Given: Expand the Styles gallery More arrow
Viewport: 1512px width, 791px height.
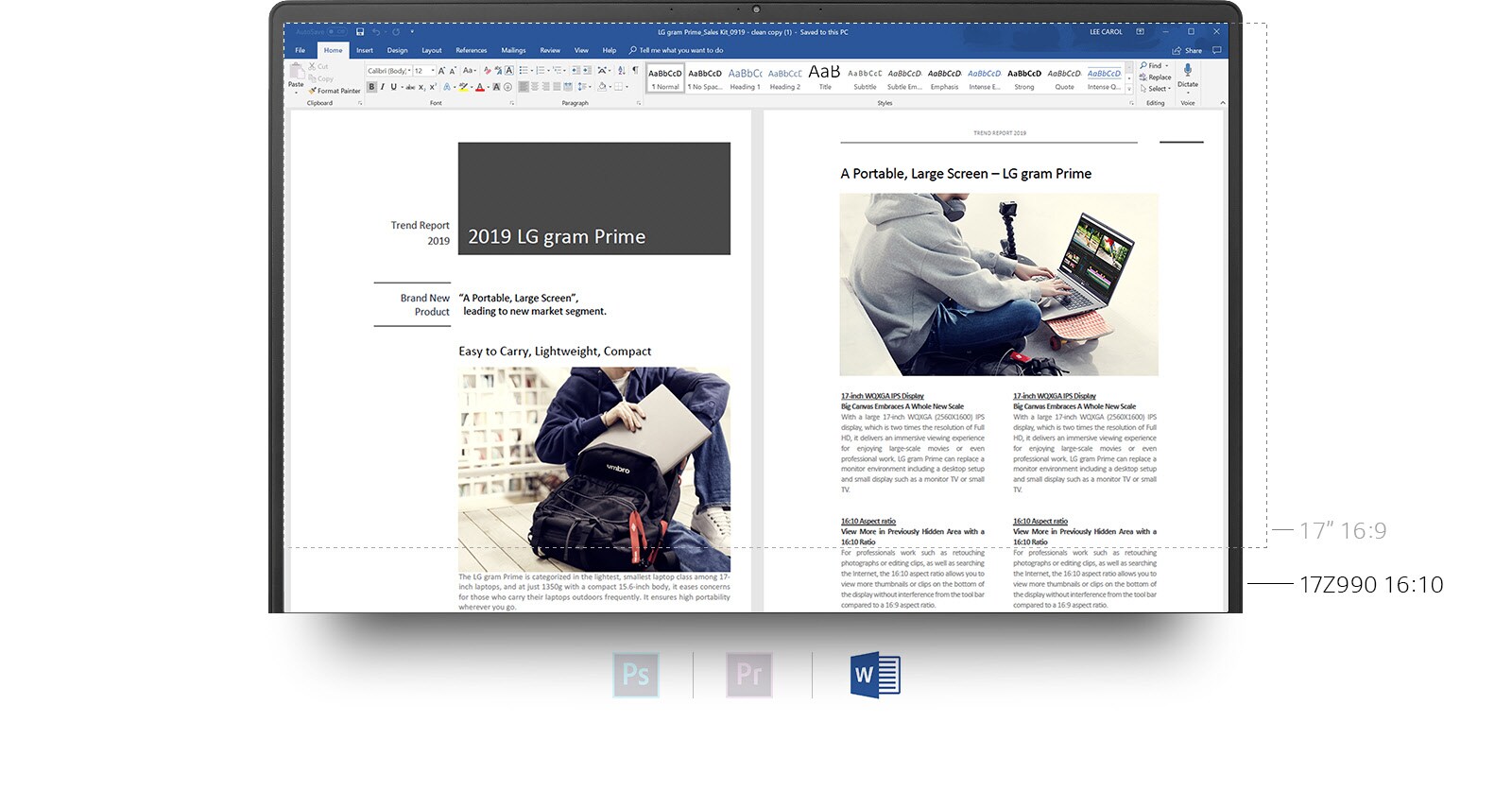Looking at the screenshot, I should 1129,89.
